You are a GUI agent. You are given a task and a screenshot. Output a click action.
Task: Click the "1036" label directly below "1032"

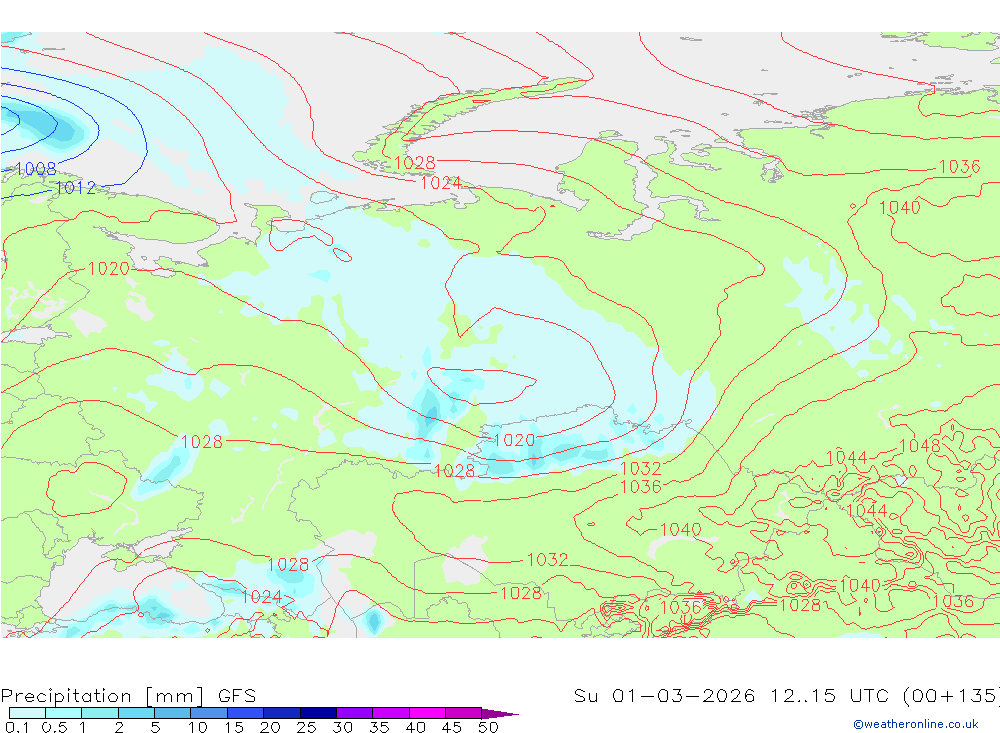[x=641, y=487]
